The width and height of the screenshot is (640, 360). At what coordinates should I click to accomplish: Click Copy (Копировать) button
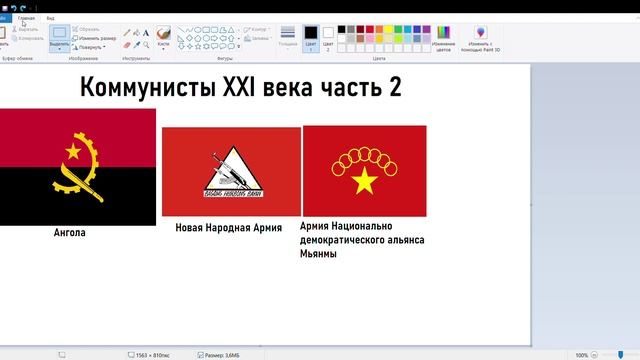28,38
